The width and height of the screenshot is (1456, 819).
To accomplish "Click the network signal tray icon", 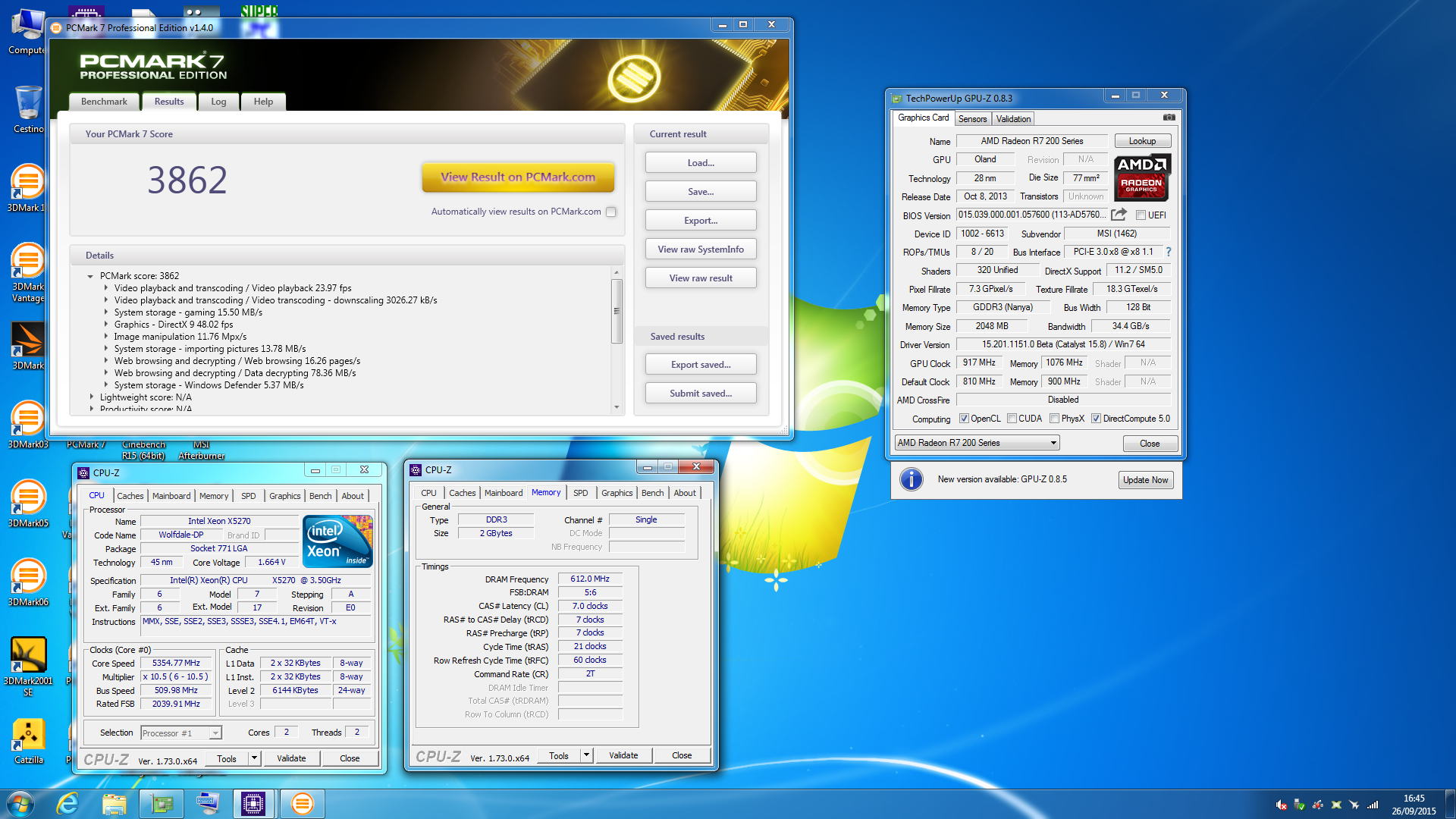I will click(1373, 805).
